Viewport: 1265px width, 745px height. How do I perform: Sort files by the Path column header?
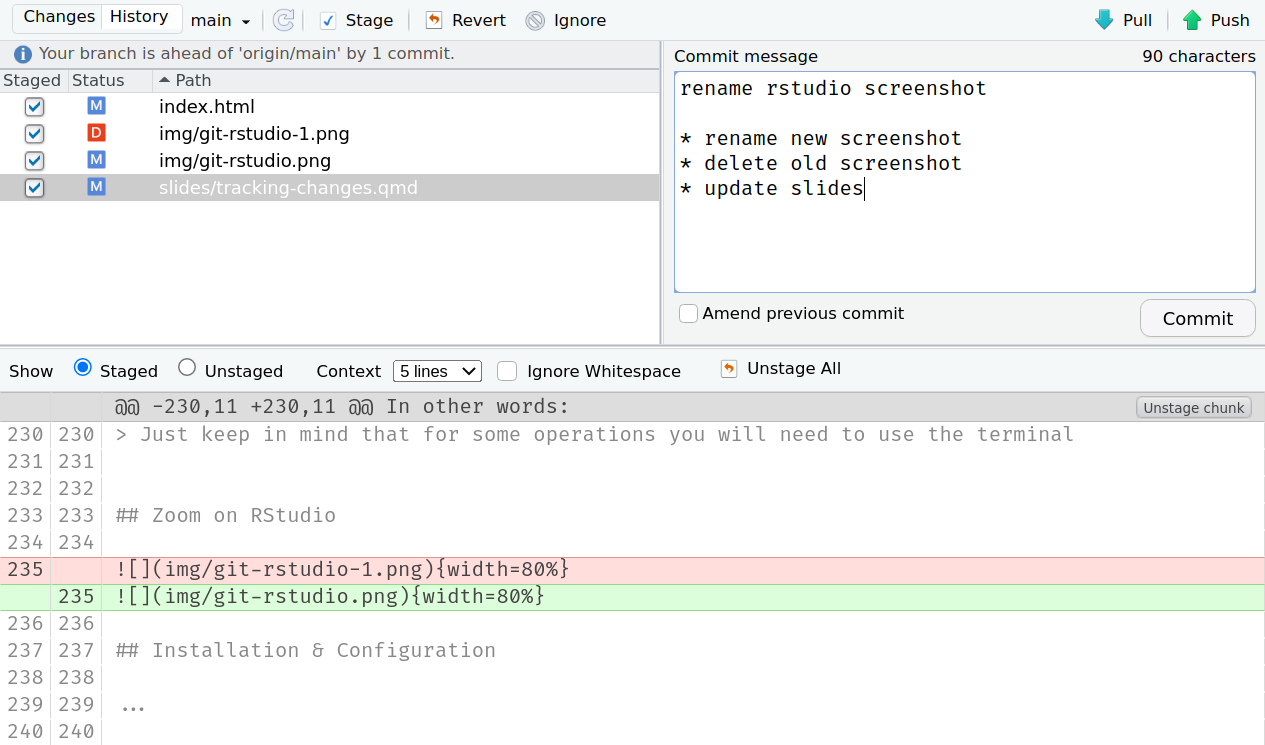pos(193,80)
